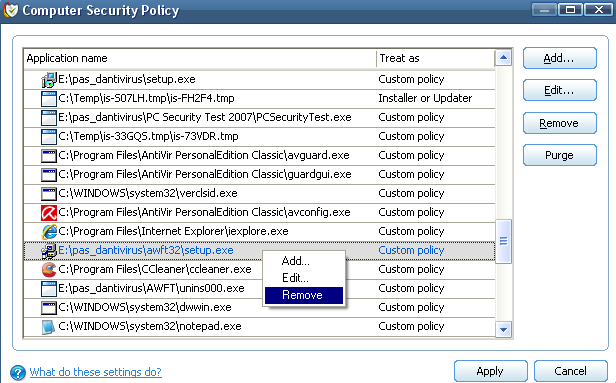Click the 'Installer or Updater' policy cell
Image resolution: width=616 pixels, height=383 pixels.
[425, 98]
